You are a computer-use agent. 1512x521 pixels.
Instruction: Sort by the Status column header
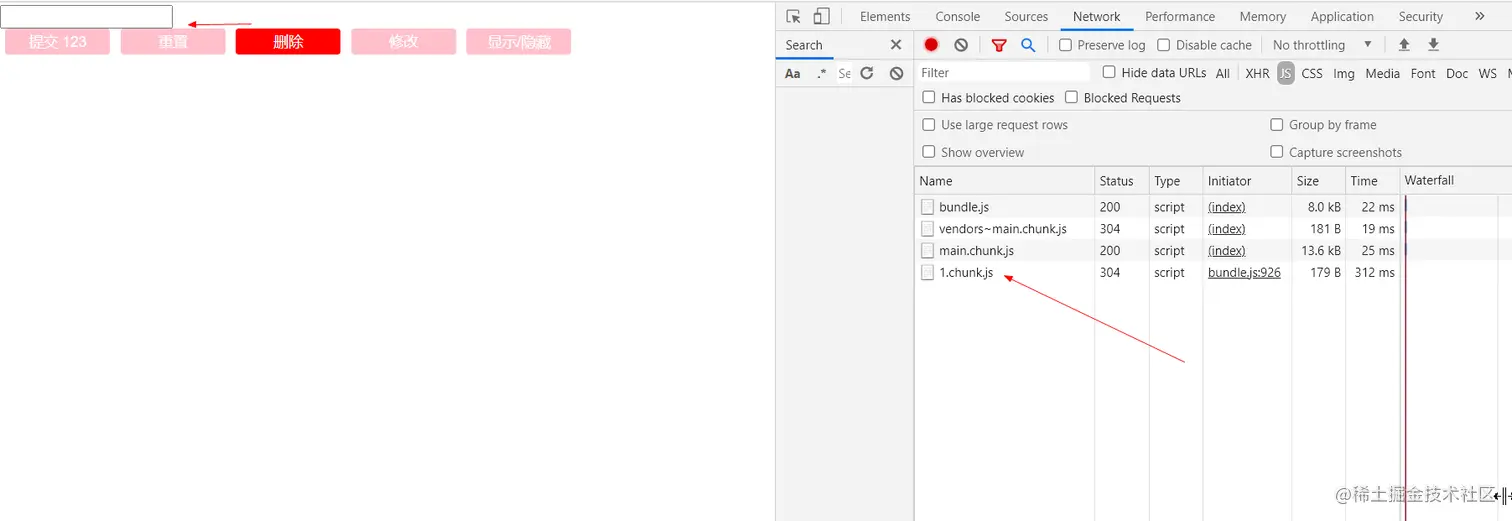pos(1122,181)
